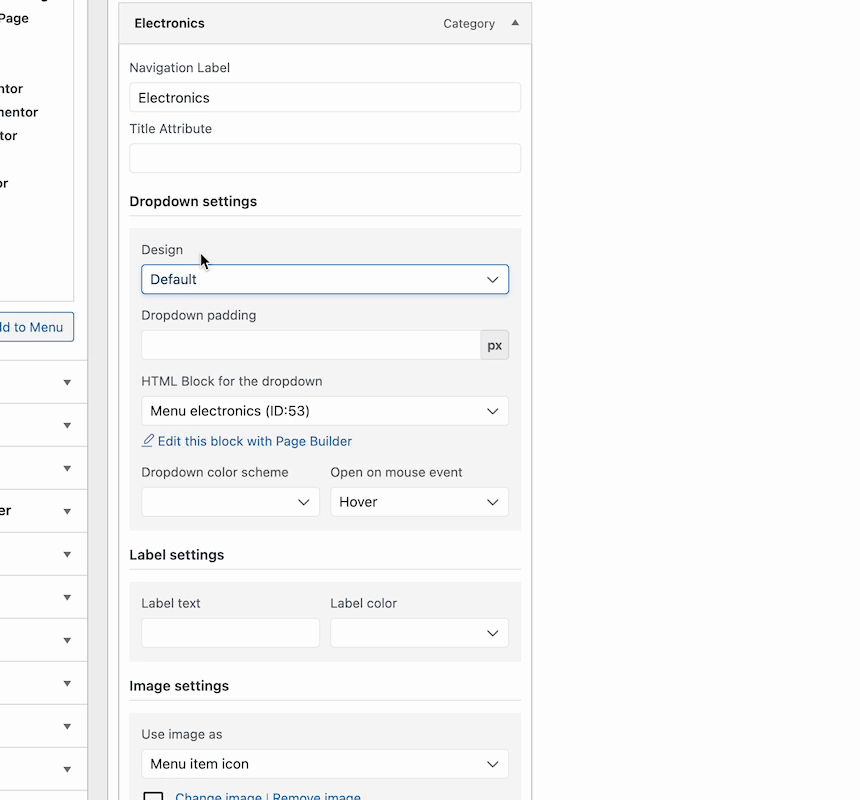
Task: Focus the Title Attribute input field
Action: [324, 158]
